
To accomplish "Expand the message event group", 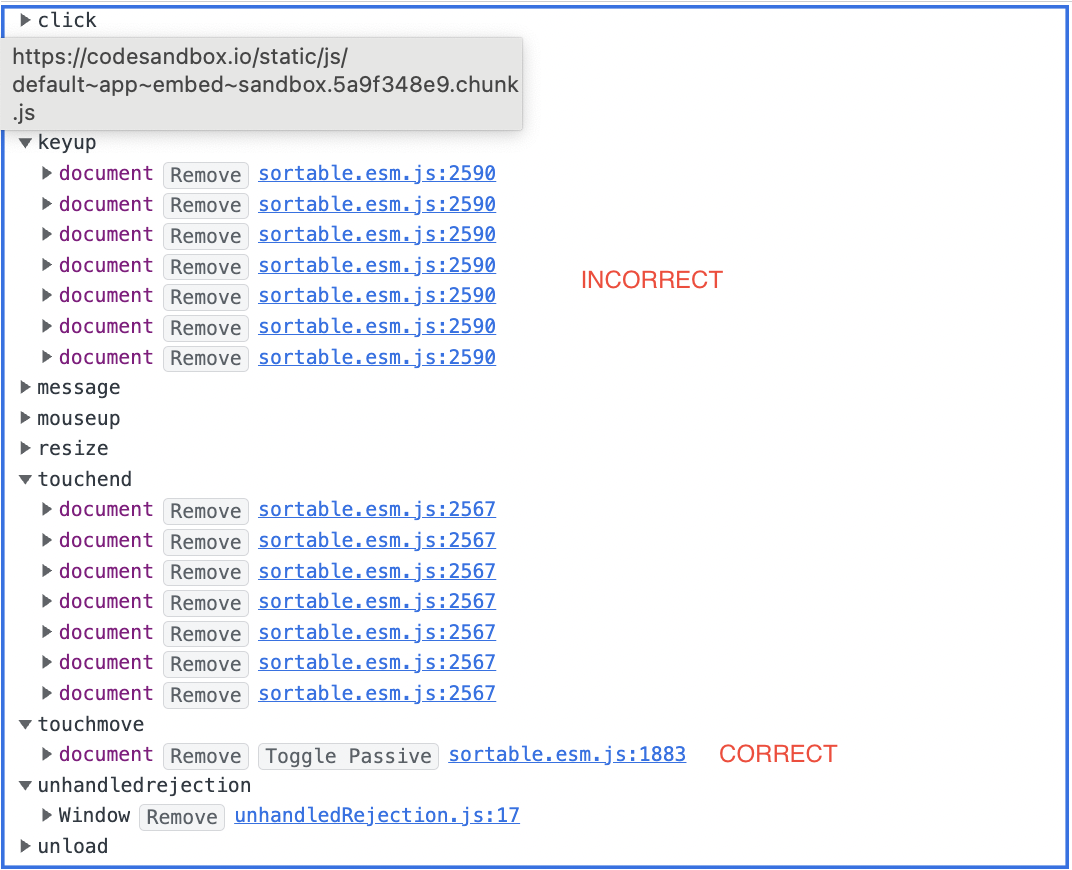I will (x=25, y=388).
